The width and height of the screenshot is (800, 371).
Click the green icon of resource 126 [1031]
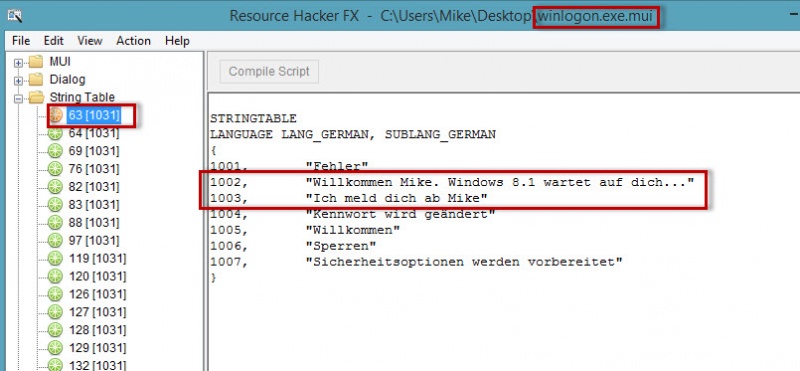(56, 294)
